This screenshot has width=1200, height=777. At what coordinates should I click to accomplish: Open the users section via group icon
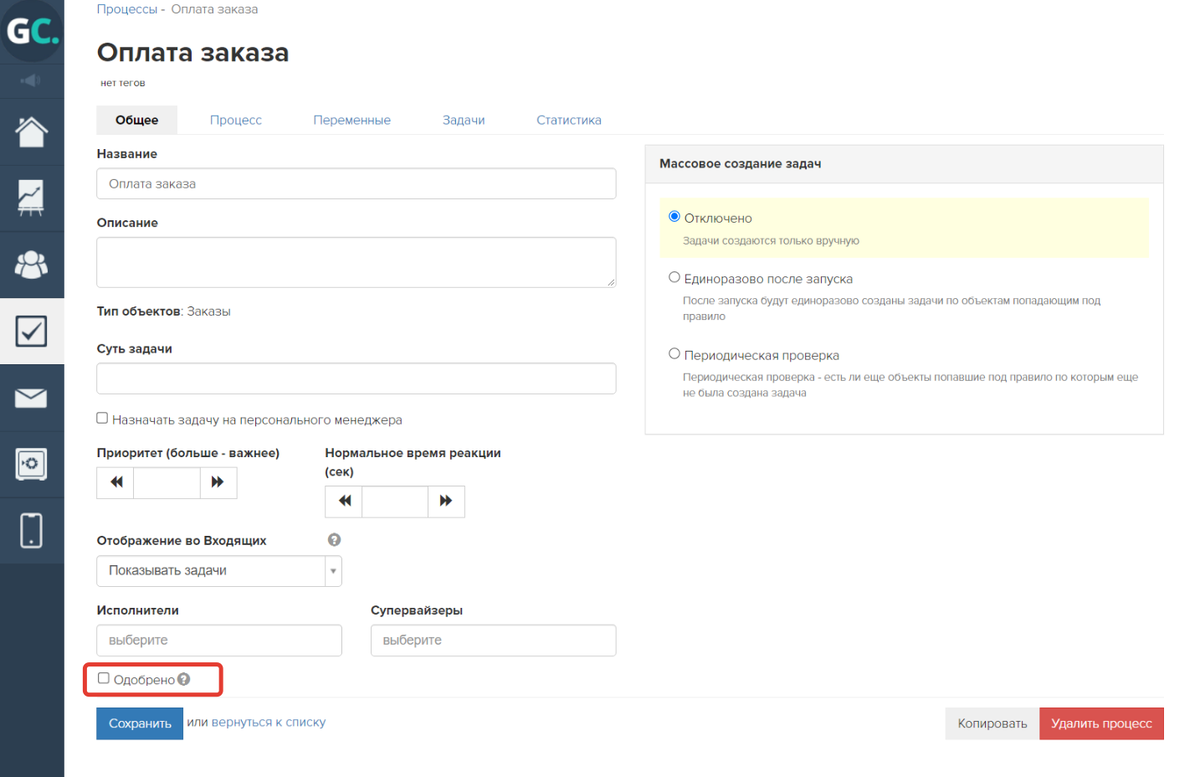click(x=32, y=264)
